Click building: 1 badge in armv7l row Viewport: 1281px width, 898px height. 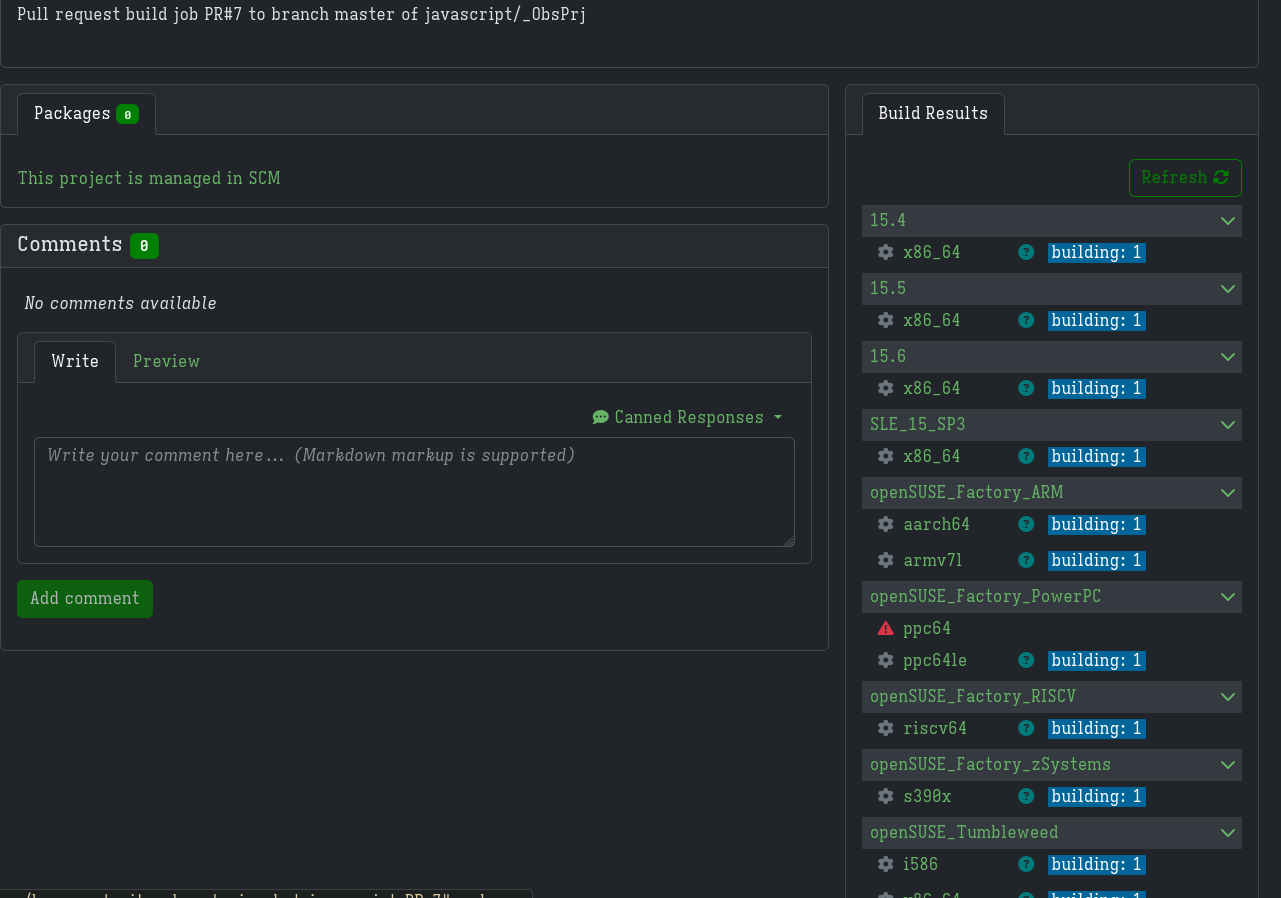click(x=1096, y=561)
